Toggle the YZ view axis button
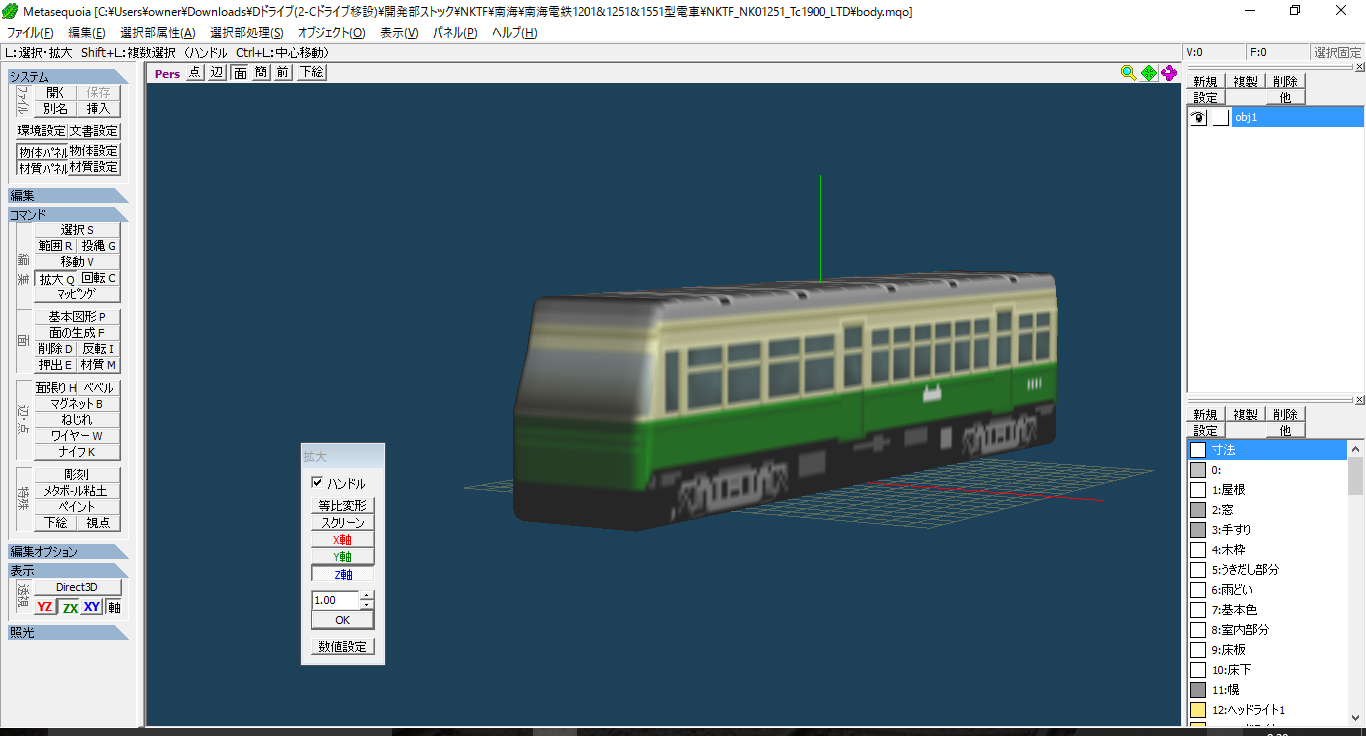1366x736 pixels. (45, 607)
